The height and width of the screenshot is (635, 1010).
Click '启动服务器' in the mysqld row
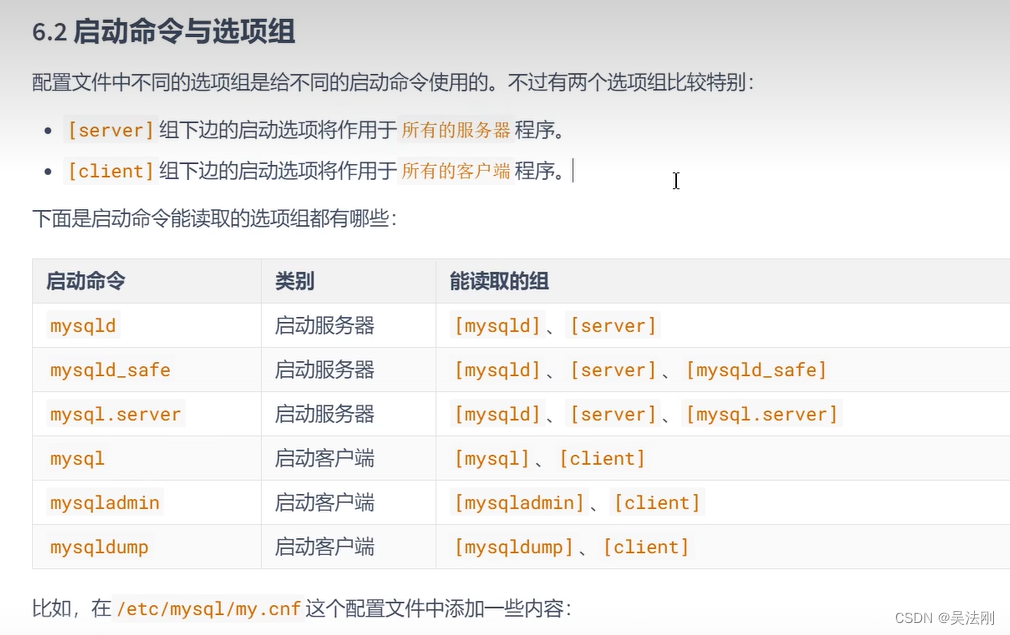coord(325,326)
